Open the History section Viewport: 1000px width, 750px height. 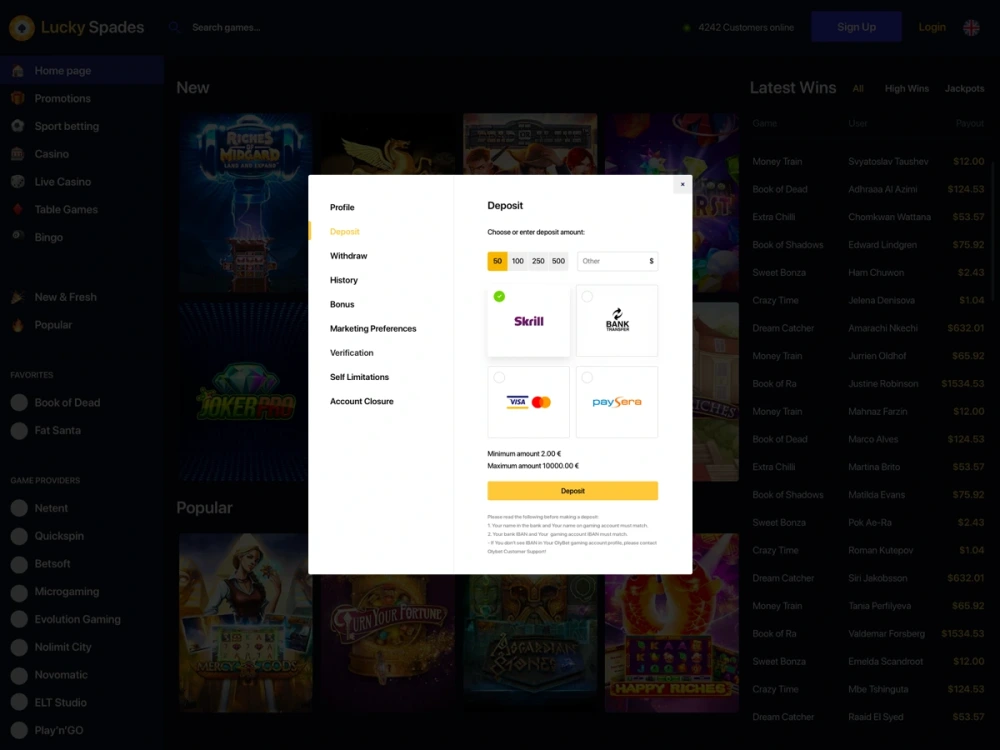tap(344, 280)
